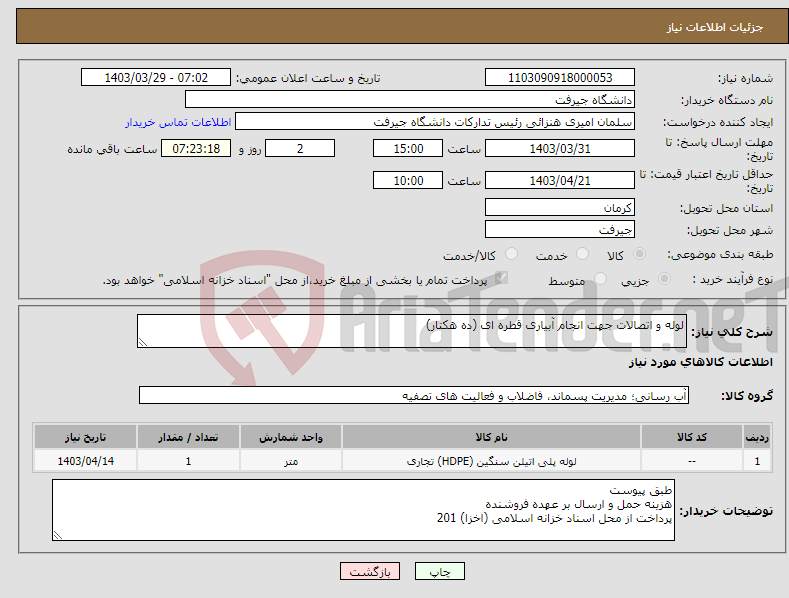Click the کد کالا column header
The width and height of the screenshot is (789, 598).
click(x=692, y=436)
